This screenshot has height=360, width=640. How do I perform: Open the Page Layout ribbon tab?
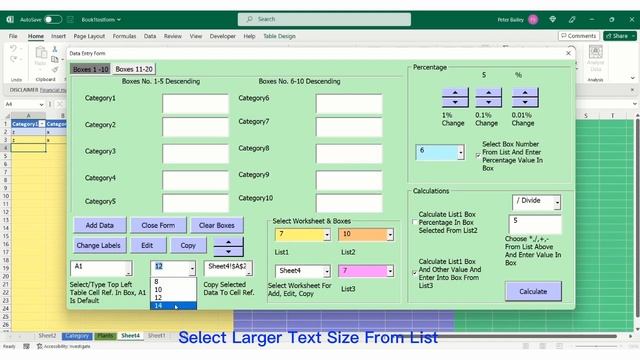point(89,36)
